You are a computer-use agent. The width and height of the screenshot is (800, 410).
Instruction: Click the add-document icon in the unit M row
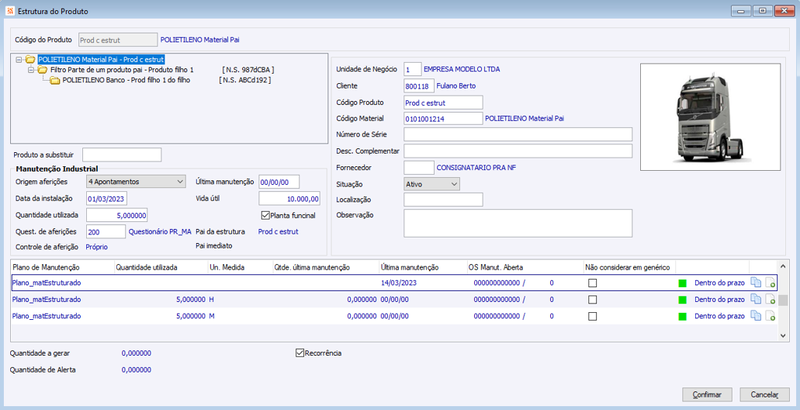pyautogui.click(x=770, y=316)
